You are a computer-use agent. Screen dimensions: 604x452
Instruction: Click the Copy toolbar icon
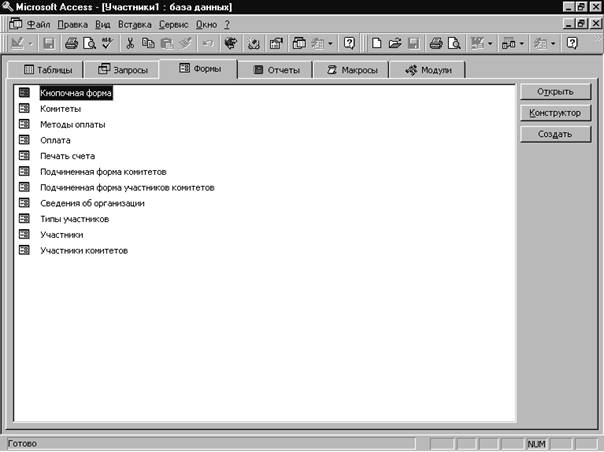tap(148, 43)
